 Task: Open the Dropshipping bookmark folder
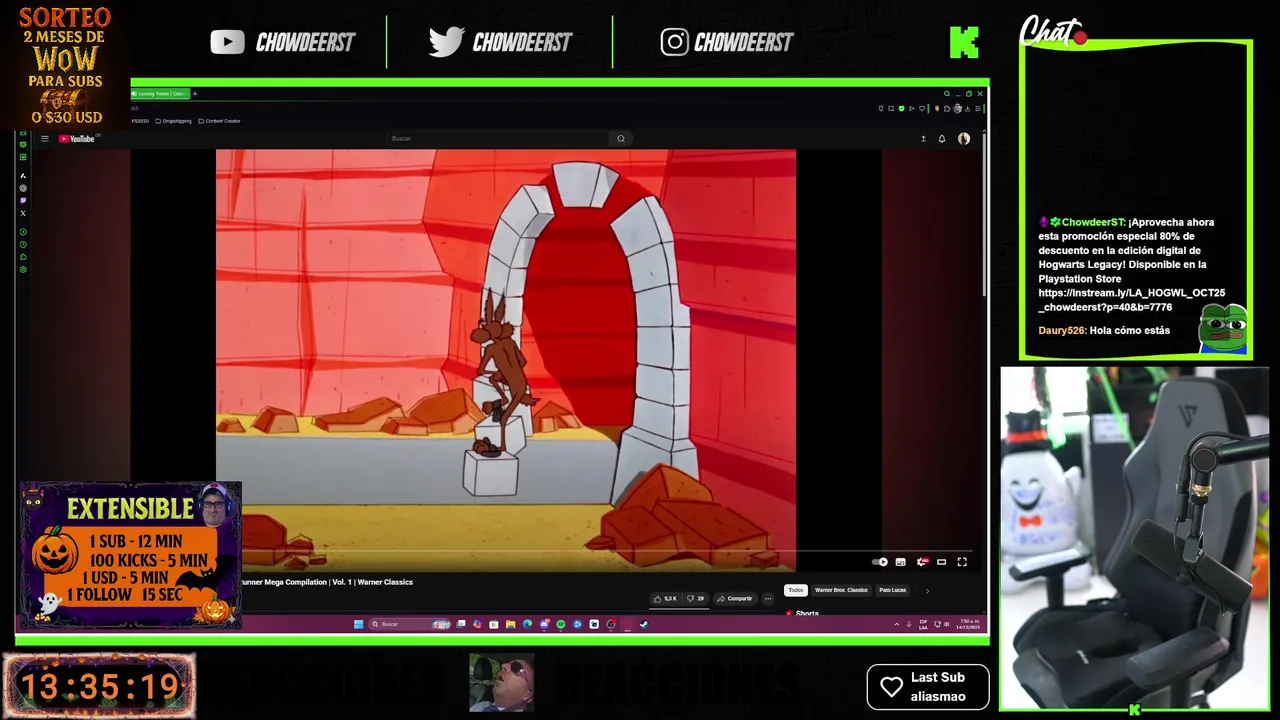(172, 121)
